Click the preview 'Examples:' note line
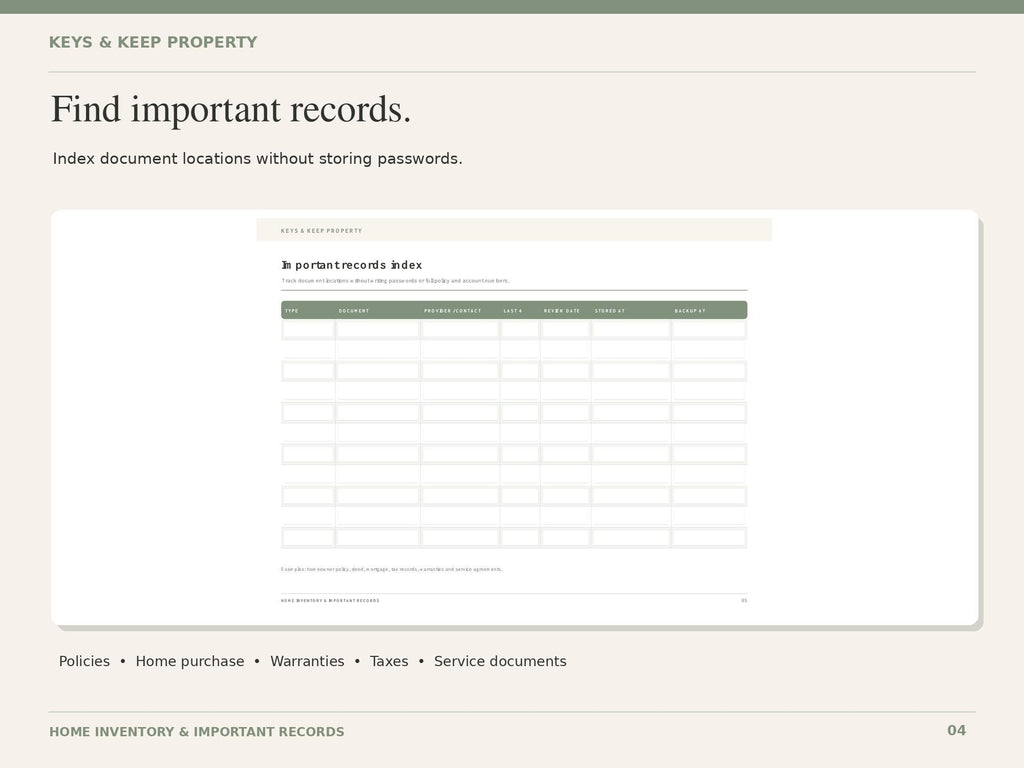 (x=392, y=569)
